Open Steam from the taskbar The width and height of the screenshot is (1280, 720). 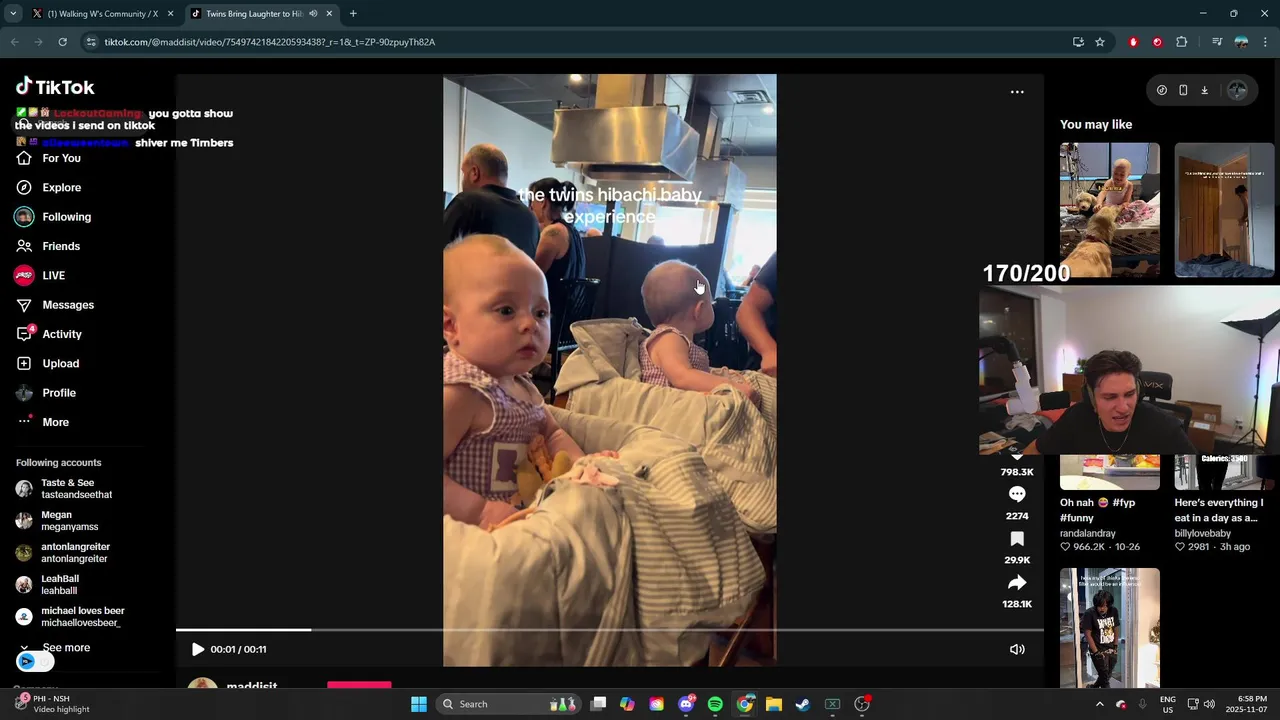(x=803, y=704)
